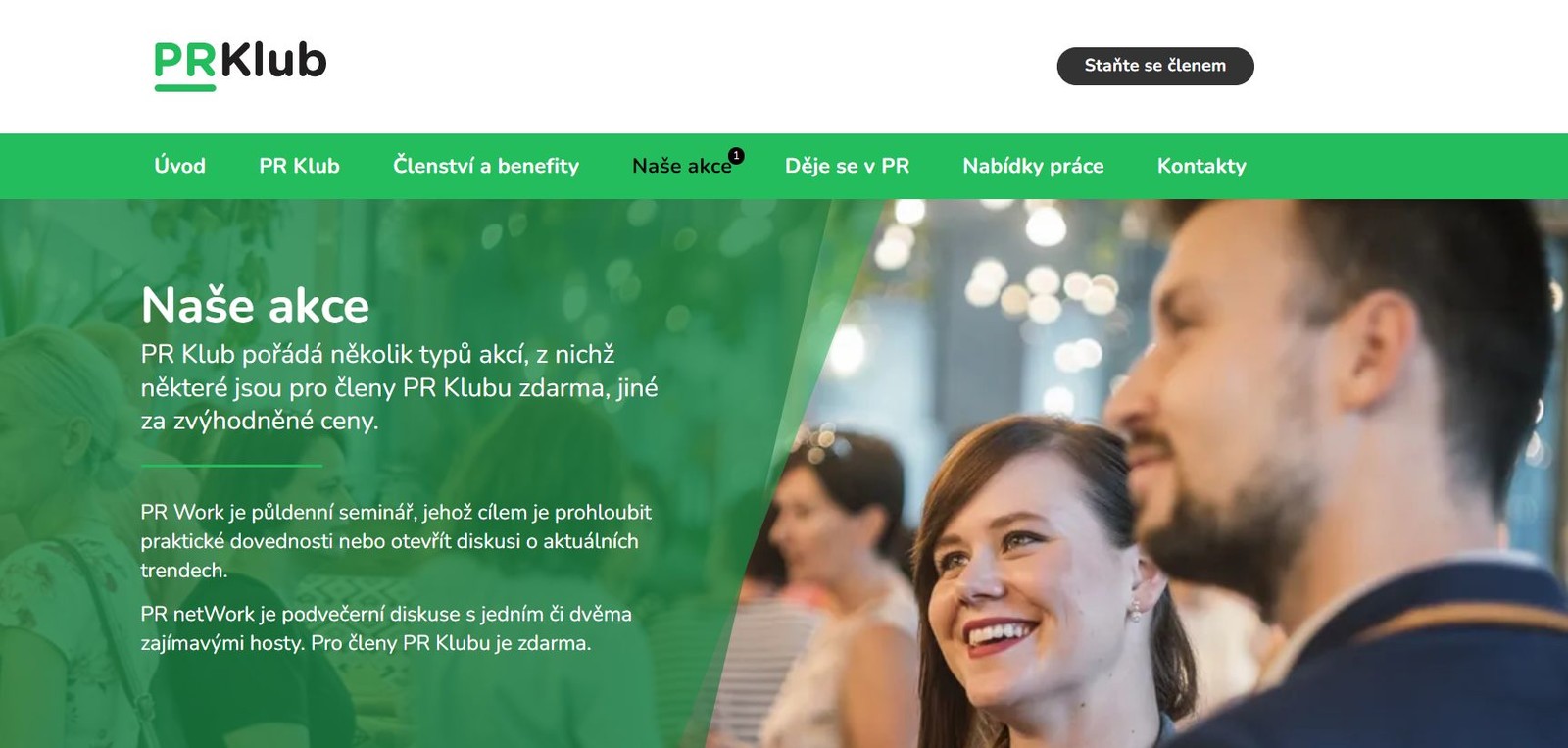Click the green underline beneath the PR logo
The width and height of the screenshot is (1568, 748).
pos(185,88)
